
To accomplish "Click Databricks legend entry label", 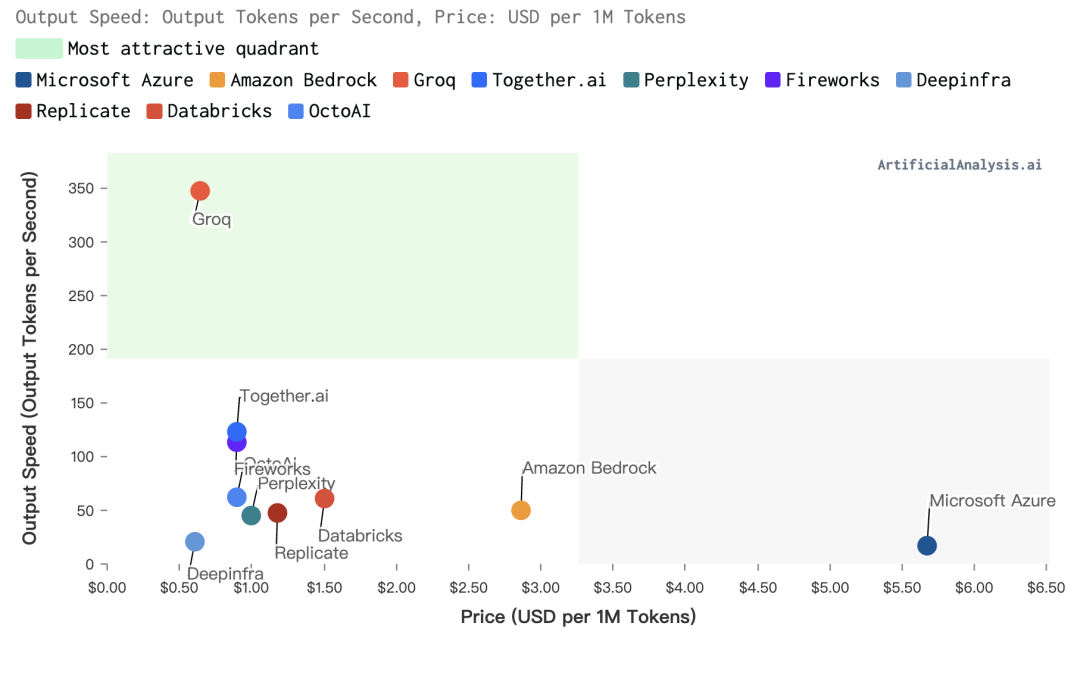I will [219, 111].
